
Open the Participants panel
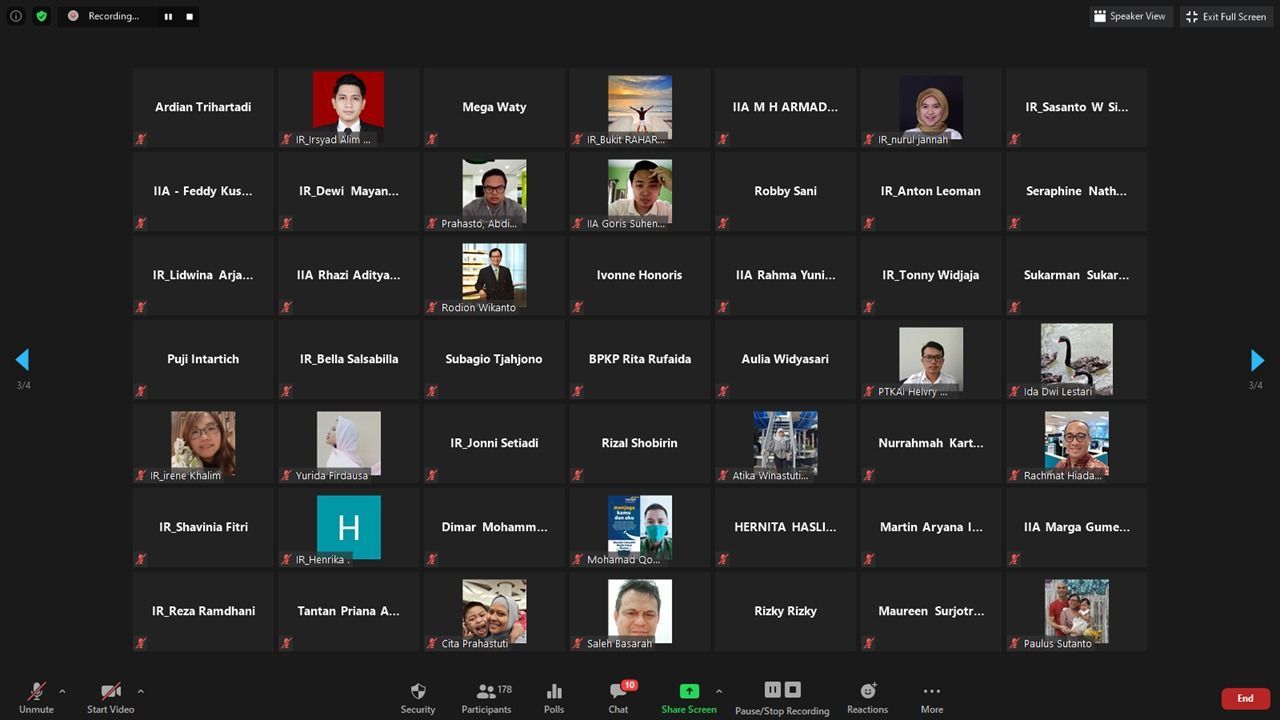point(486,697)
